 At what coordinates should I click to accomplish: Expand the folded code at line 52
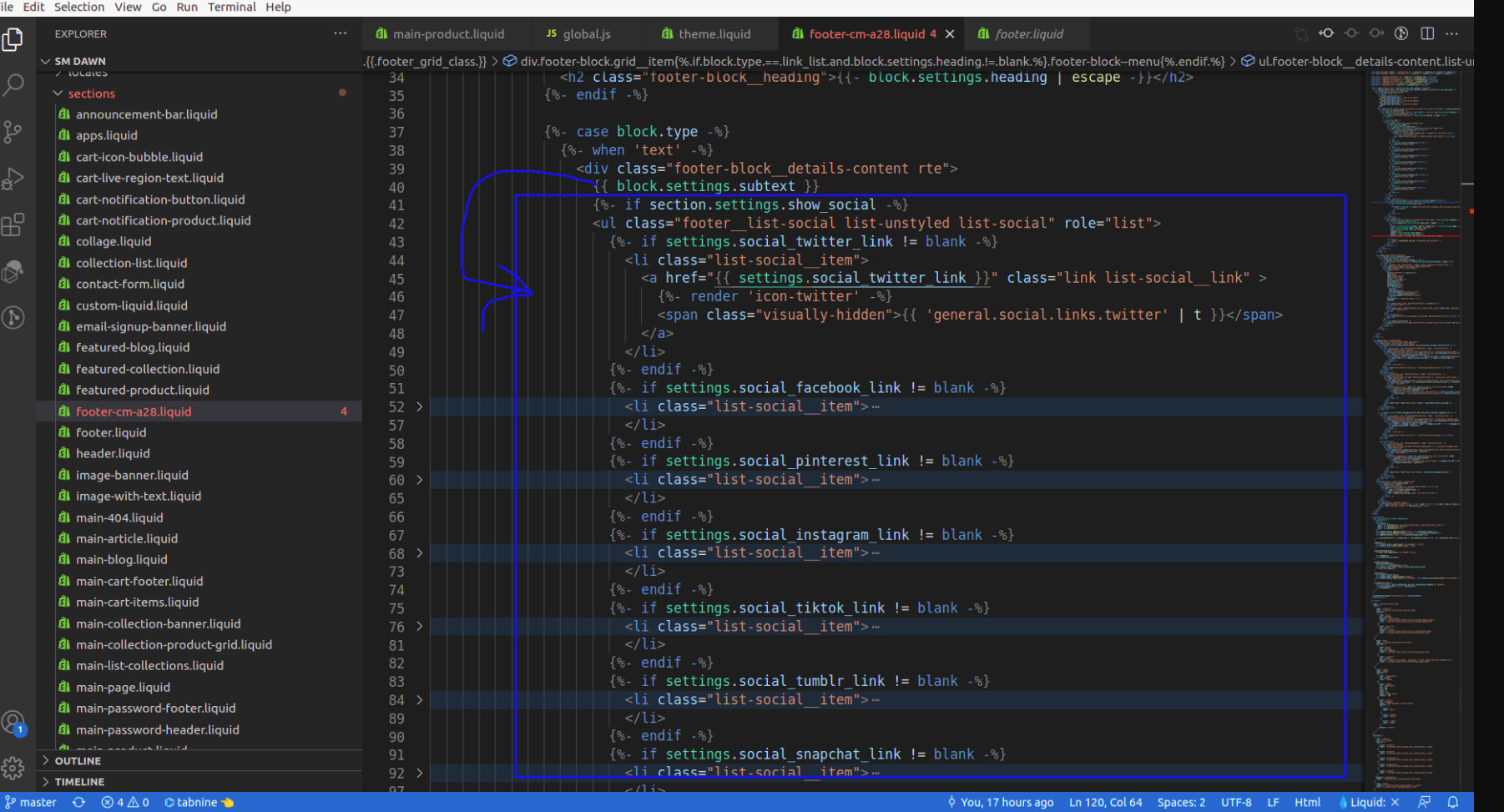(419, 406)
